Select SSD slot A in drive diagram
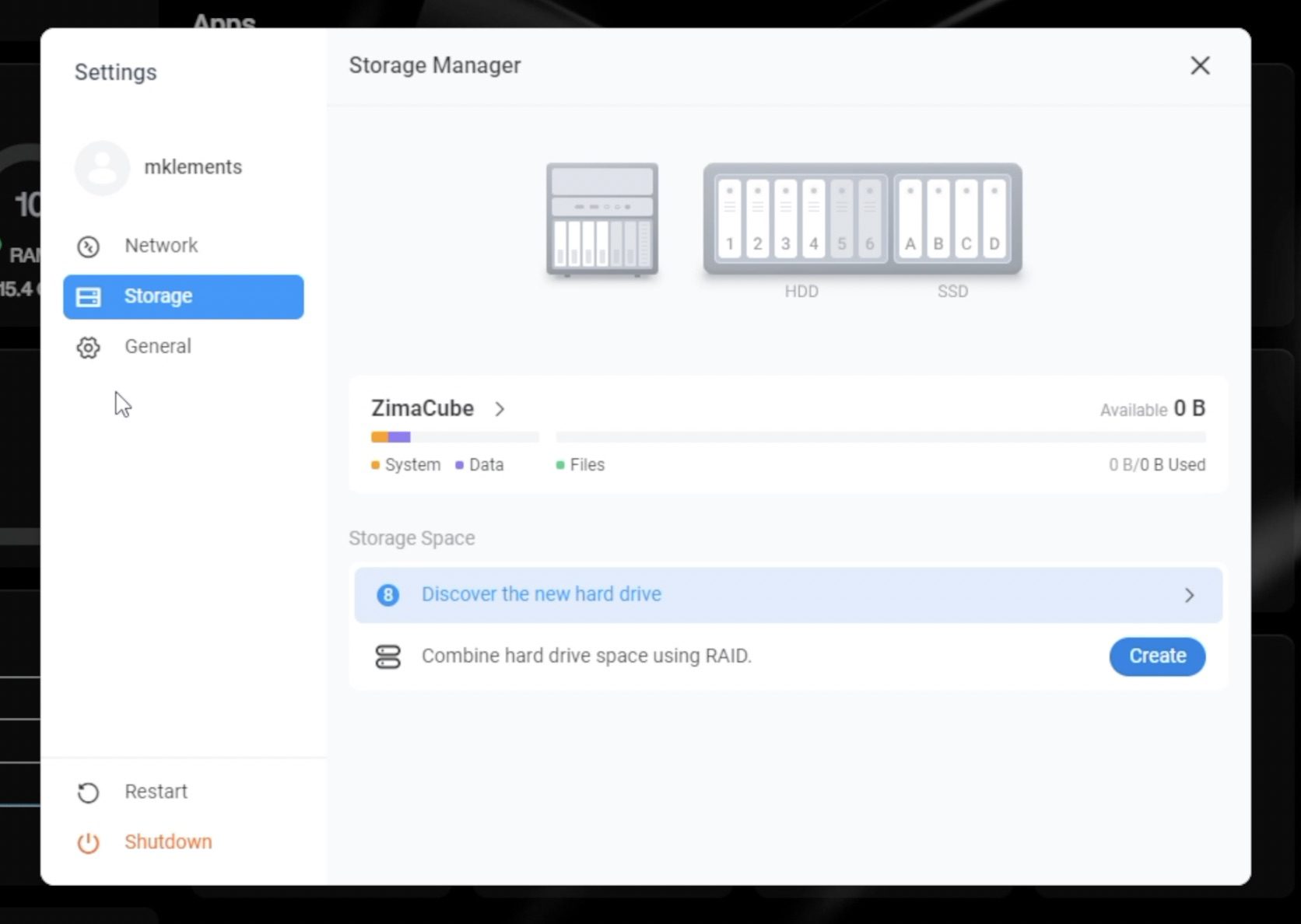1301x924 pixels. [910, 219]
